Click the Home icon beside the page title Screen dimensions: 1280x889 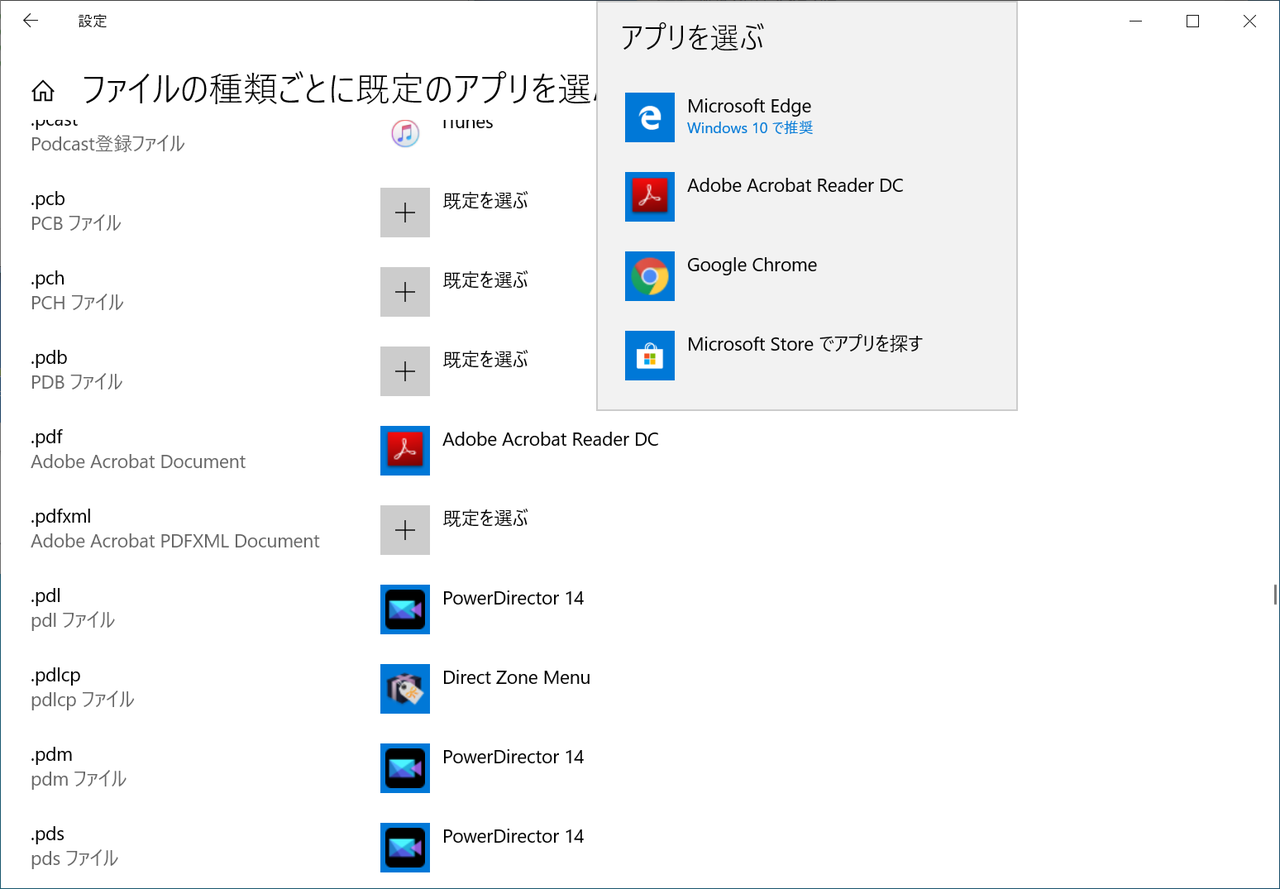[43, 91]
